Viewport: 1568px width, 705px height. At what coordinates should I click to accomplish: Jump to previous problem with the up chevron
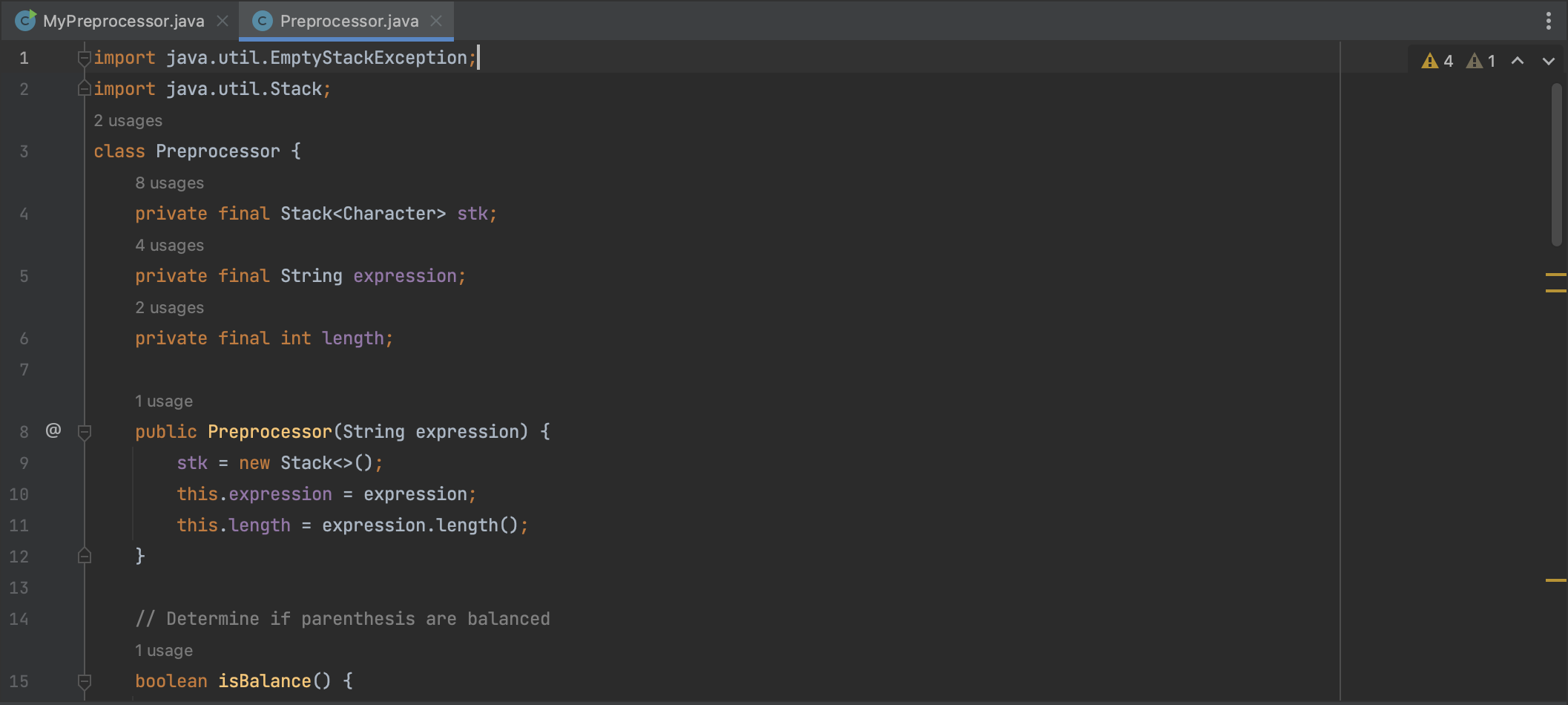click(1517, 62)
